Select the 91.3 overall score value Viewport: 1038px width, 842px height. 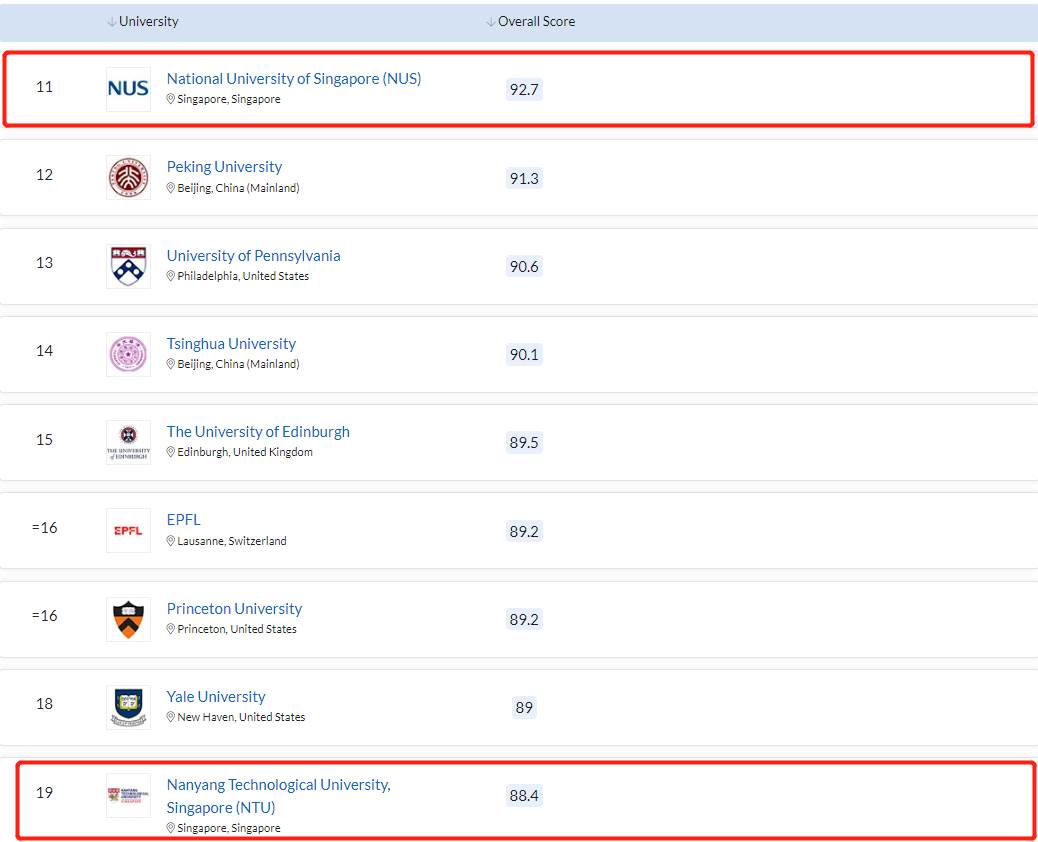[524, 178]
